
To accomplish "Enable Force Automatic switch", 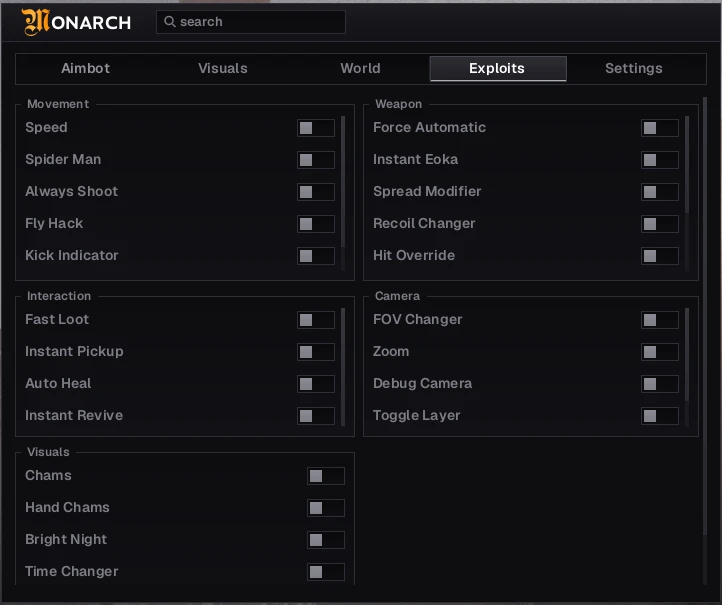I will [x=660, y=128].
